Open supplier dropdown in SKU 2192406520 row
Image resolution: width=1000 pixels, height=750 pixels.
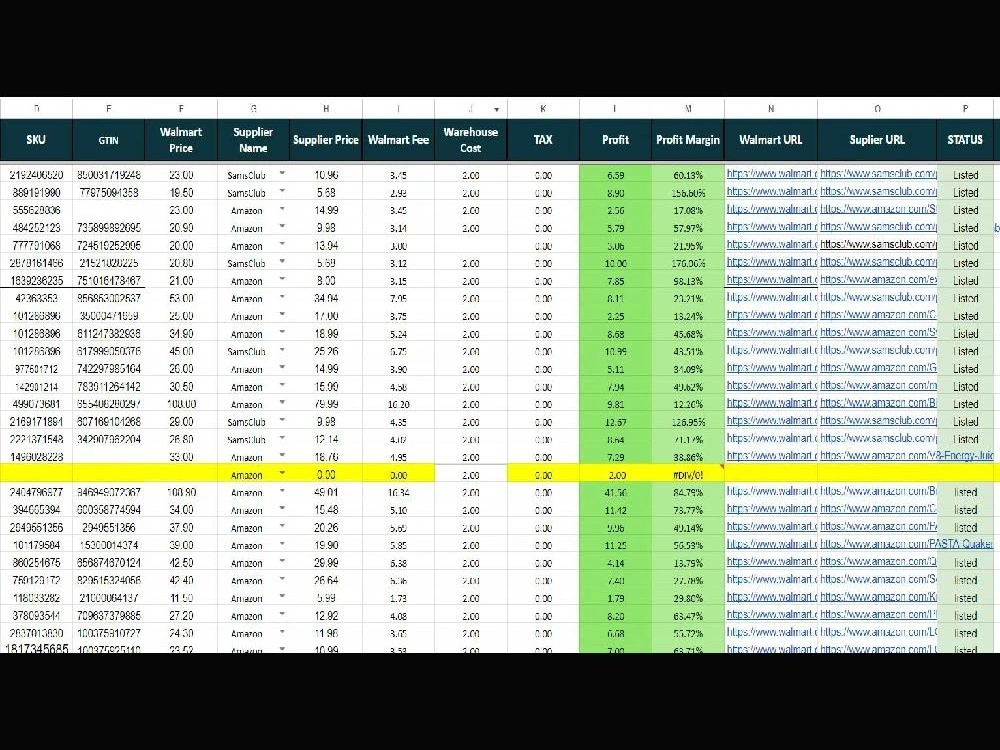pos(282,173)
